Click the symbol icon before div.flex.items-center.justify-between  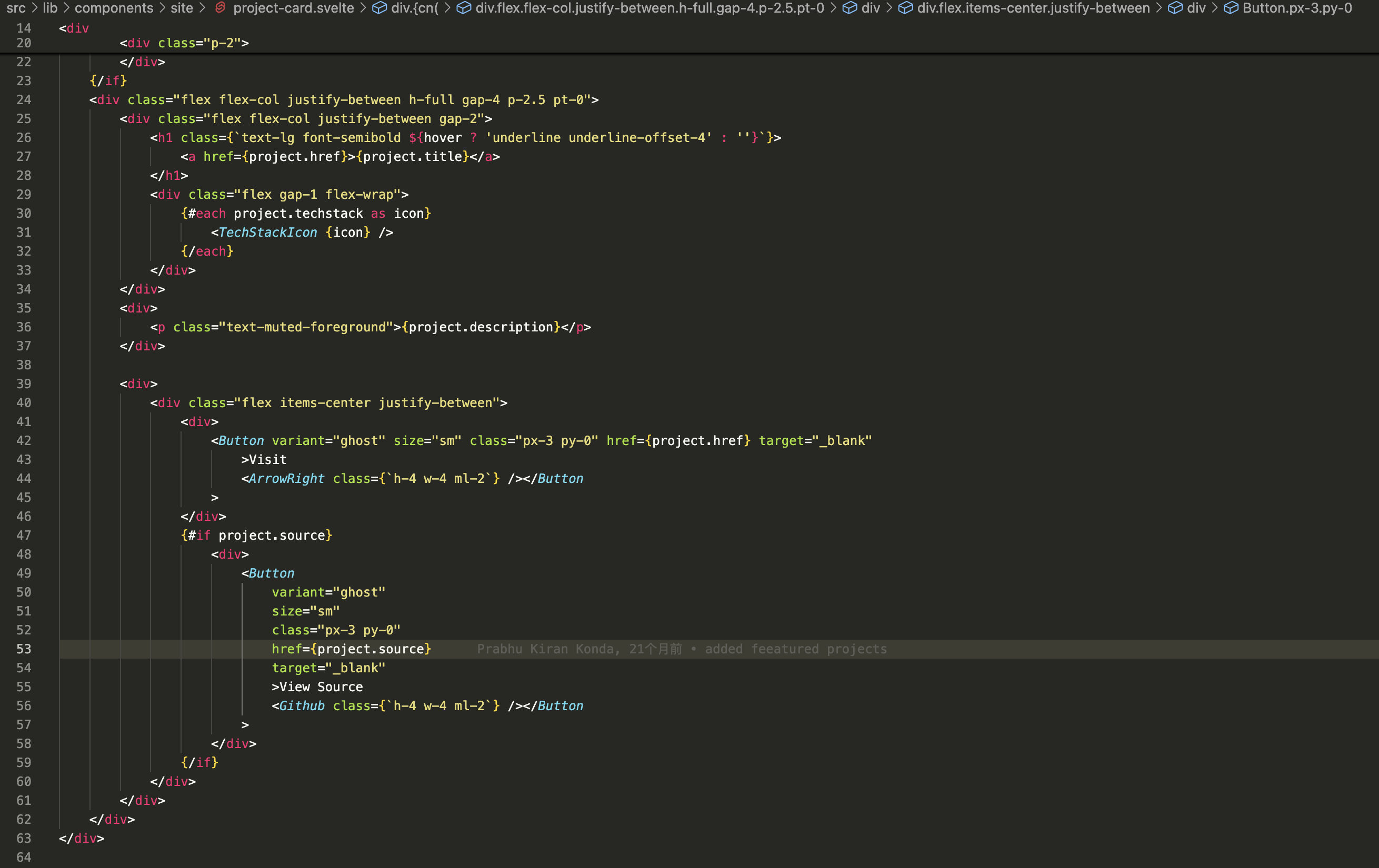tap(905, 8)
